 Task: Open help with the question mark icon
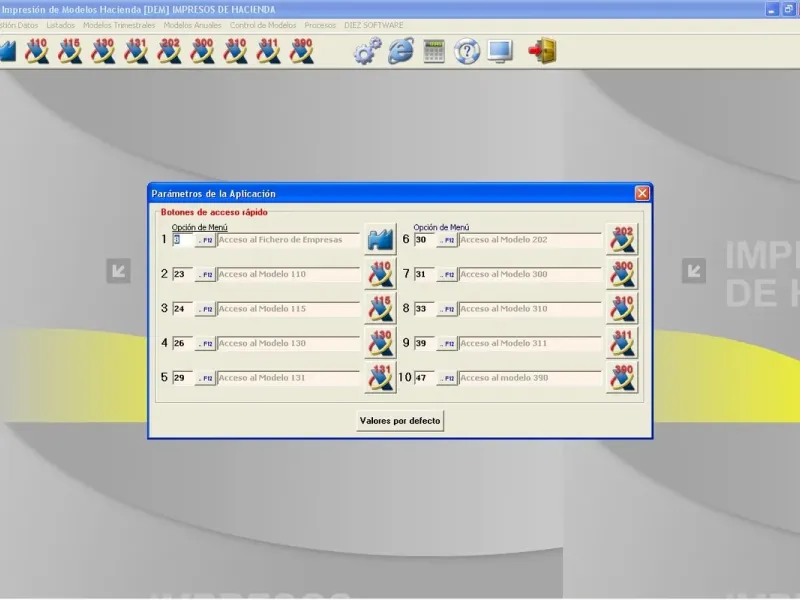click(467, 51)
